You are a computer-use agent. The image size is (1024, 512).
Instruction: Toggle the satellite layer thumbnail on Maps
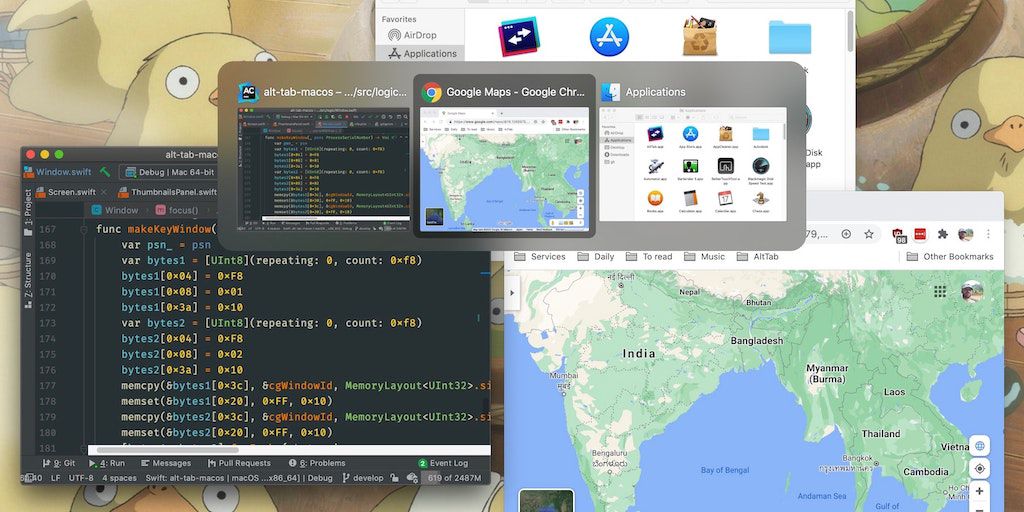(547, 501)
